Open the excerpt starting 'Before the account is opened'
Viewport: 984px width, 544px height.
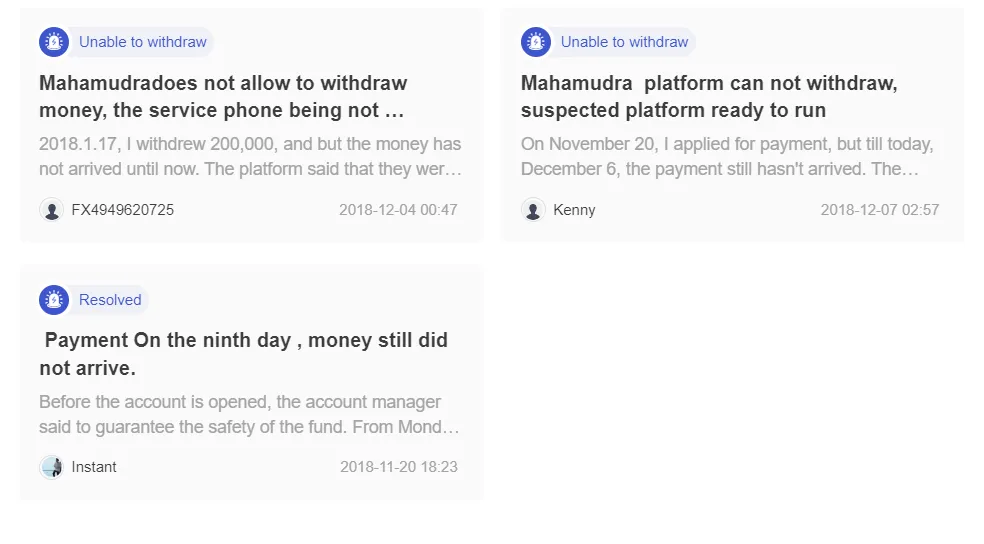(249, 414)
